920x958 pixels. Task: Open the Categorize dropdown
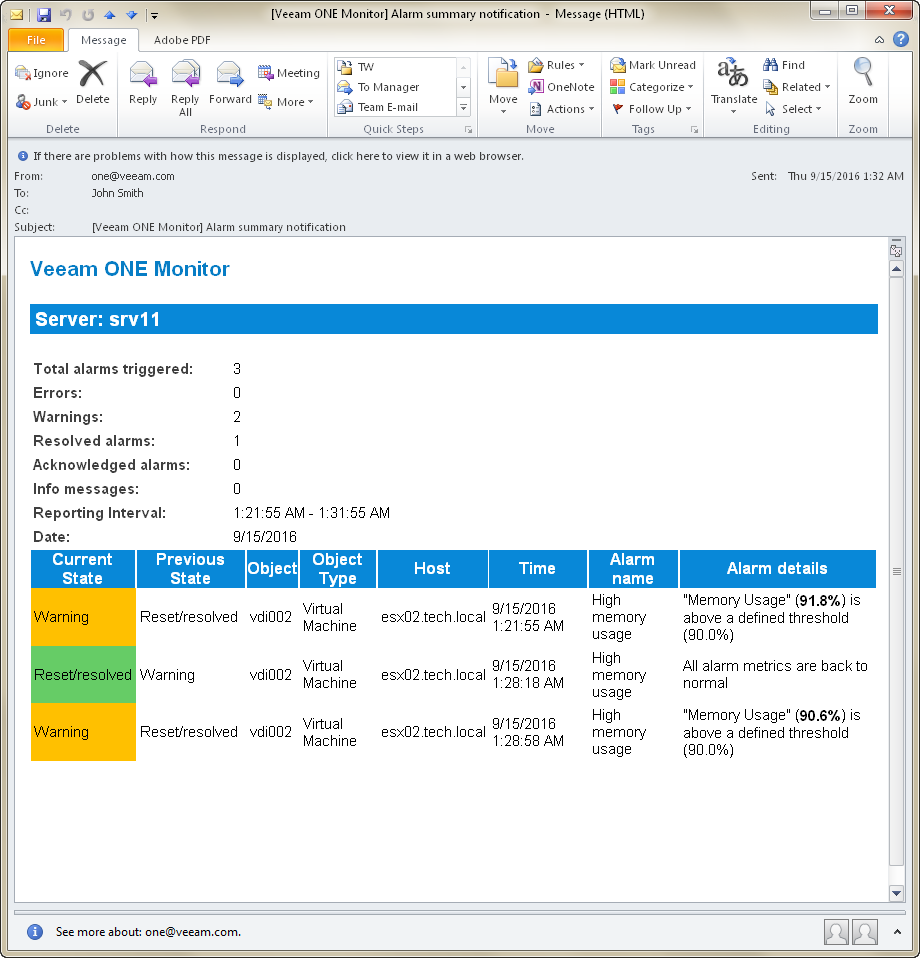(652, 87)
